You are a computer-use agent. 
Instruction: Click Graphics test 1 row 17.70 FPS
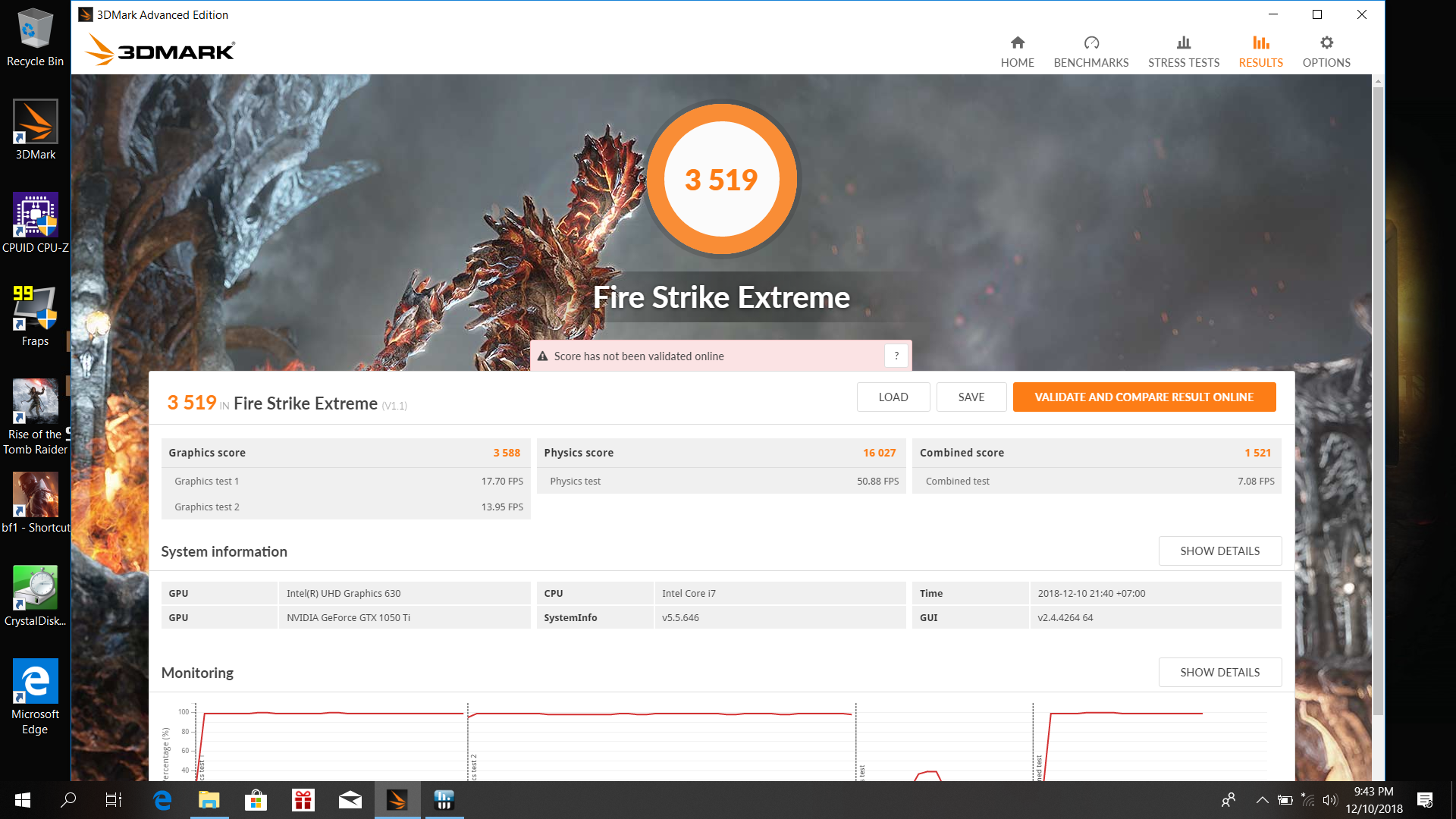(x=346, y=481)
